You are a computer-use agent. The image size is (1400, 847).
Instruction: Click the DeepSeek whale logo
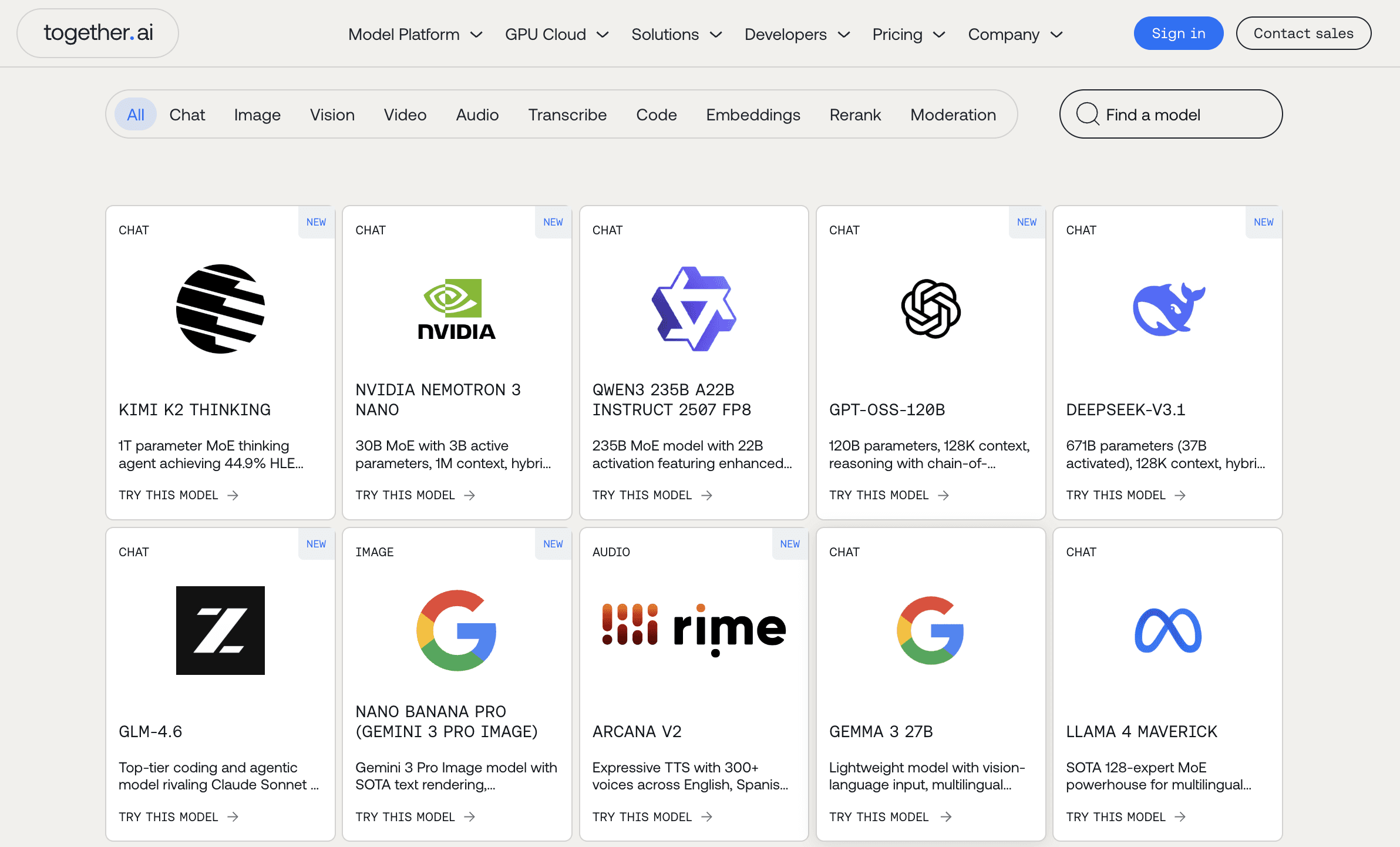click(1168, 309)
